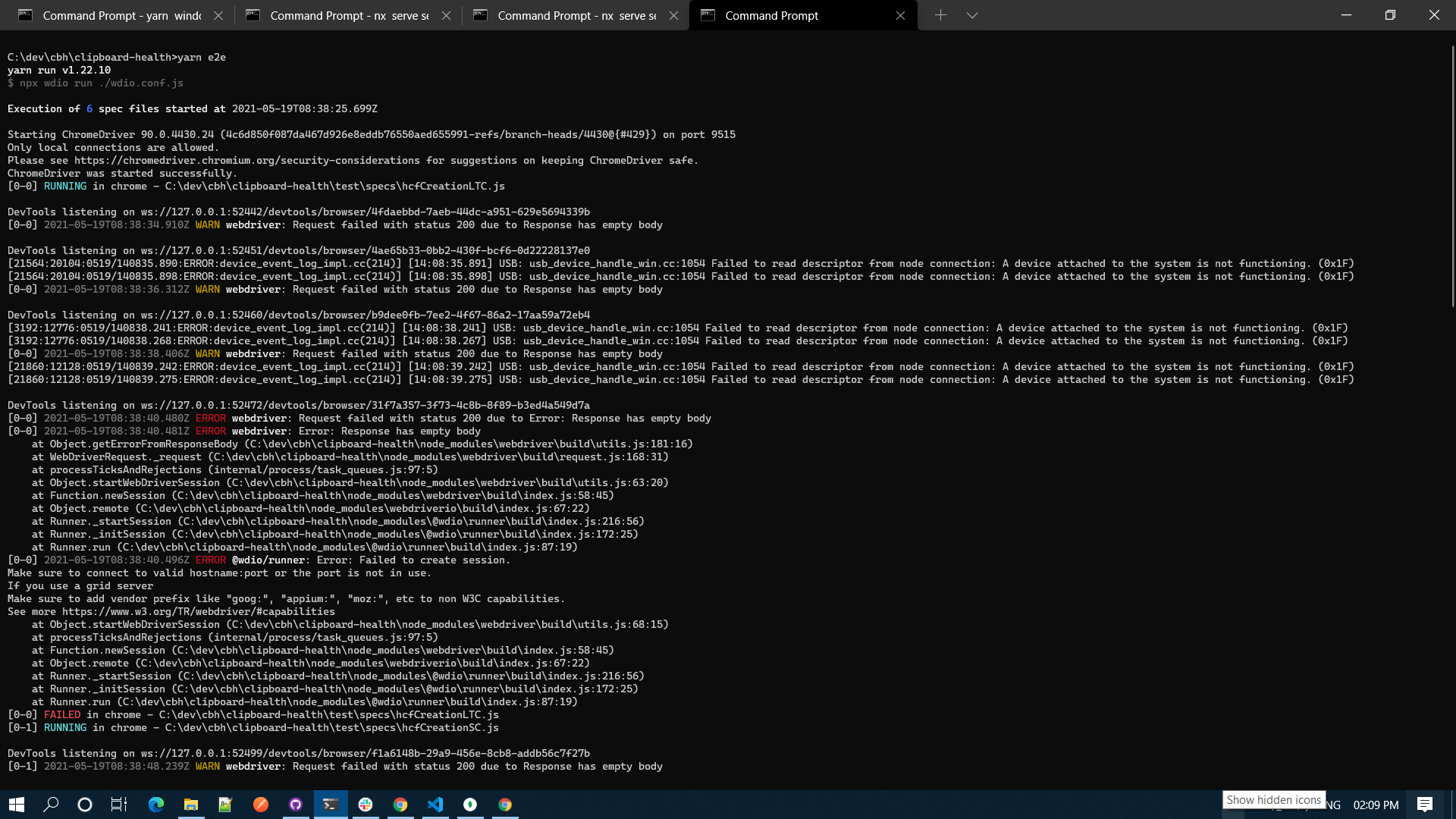Open the Action Center notifications
The height and width of the screenshot is (819, 1456).
click(1423, 805)
